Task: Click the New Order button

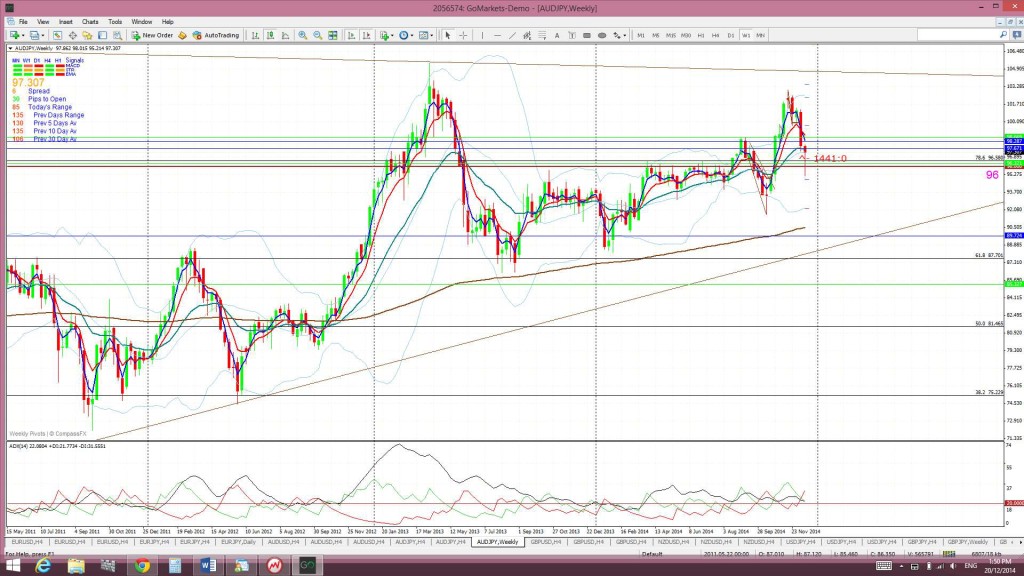Action: pyautogui.click(x=152, y=35)
